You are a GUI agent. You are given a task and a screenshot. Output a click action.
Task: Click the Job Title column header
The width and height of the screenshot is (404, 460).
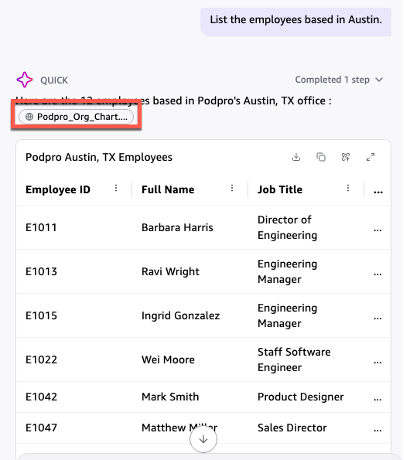280,190
